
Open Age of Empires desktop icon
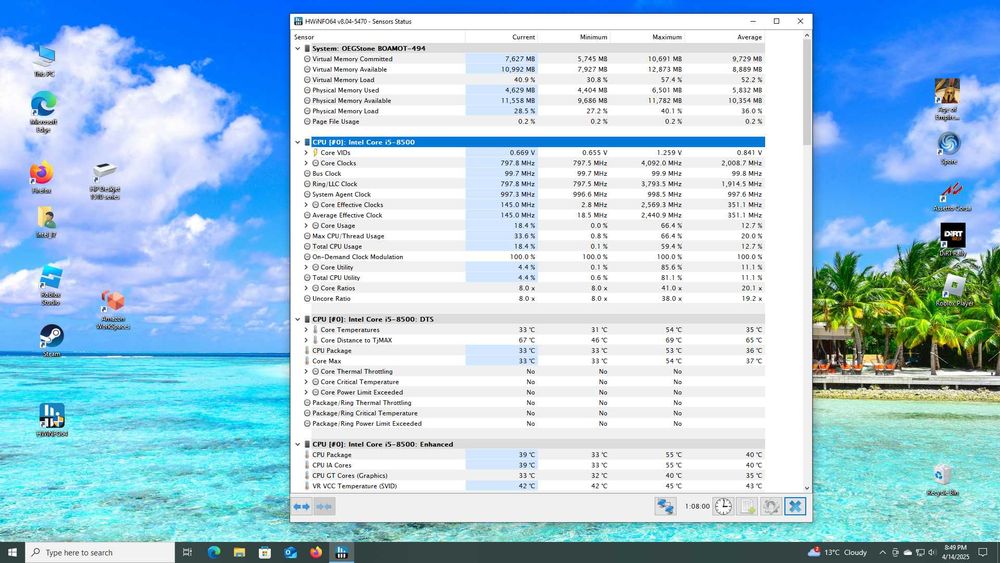(x=947, y=99)
